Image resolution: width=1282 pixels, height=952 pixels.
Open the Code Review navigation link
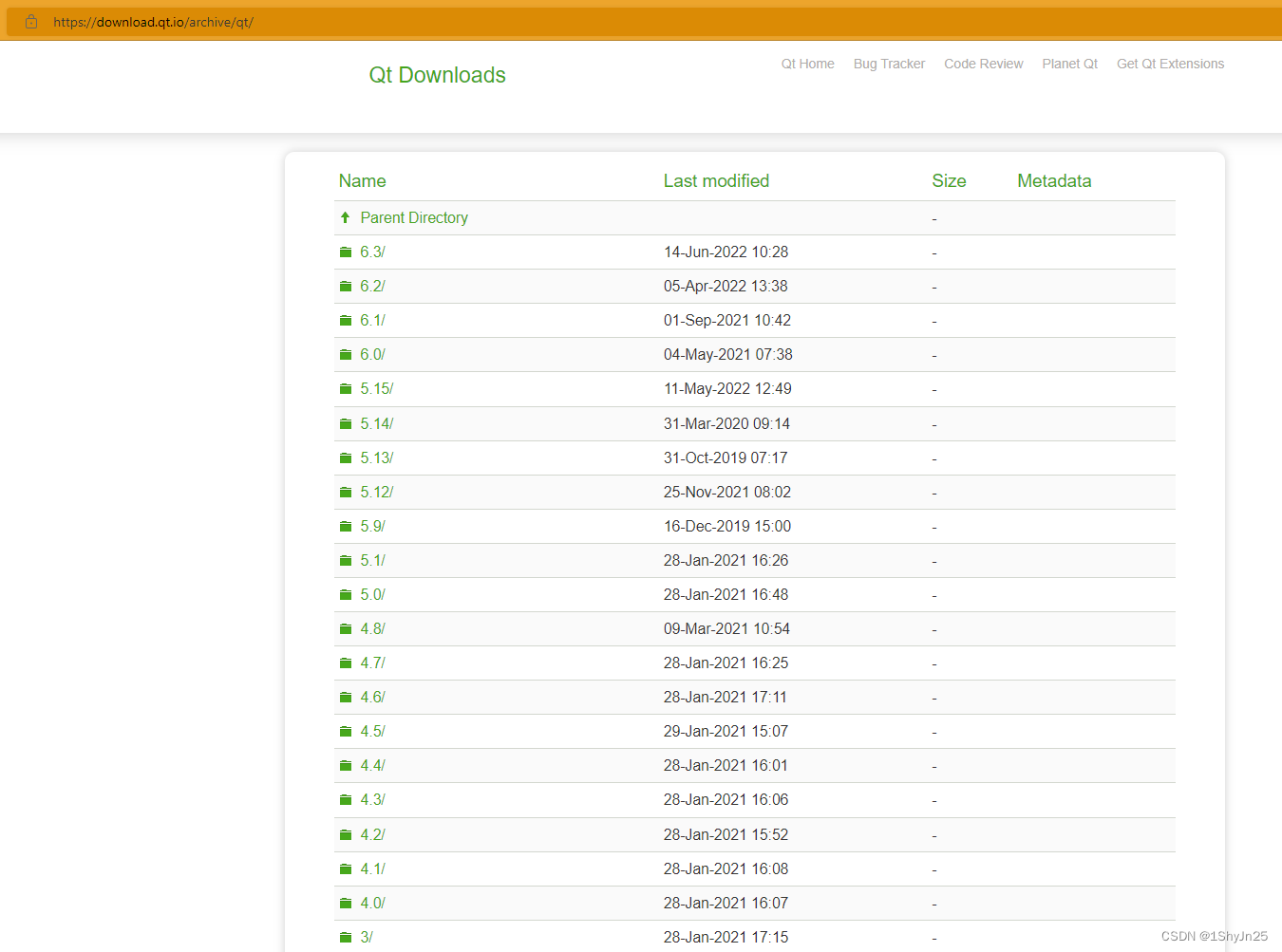point(983,64)
